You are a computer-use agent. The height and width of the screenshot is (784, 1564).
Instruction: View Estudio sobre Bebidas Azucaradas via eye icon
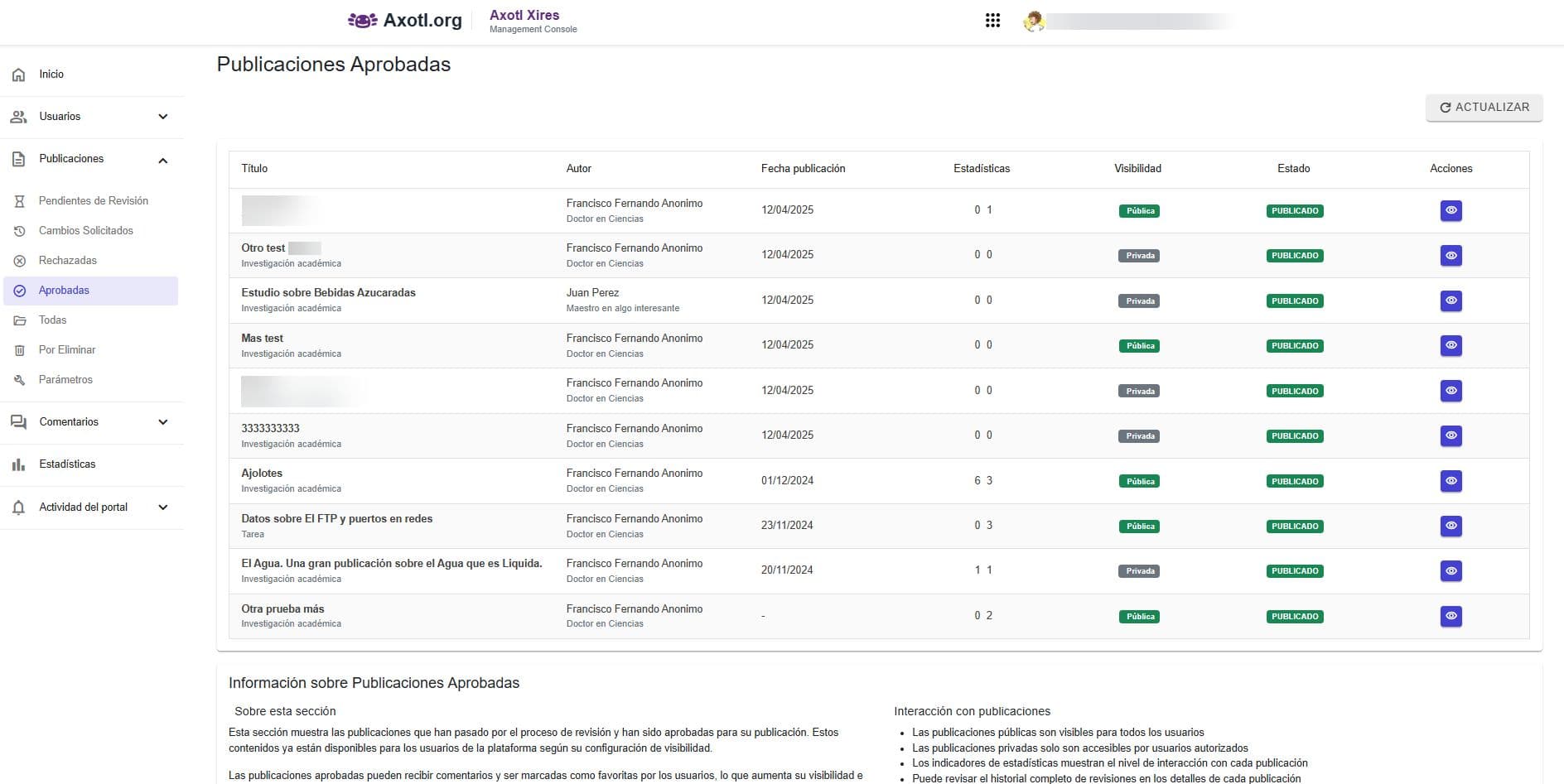1451,301
